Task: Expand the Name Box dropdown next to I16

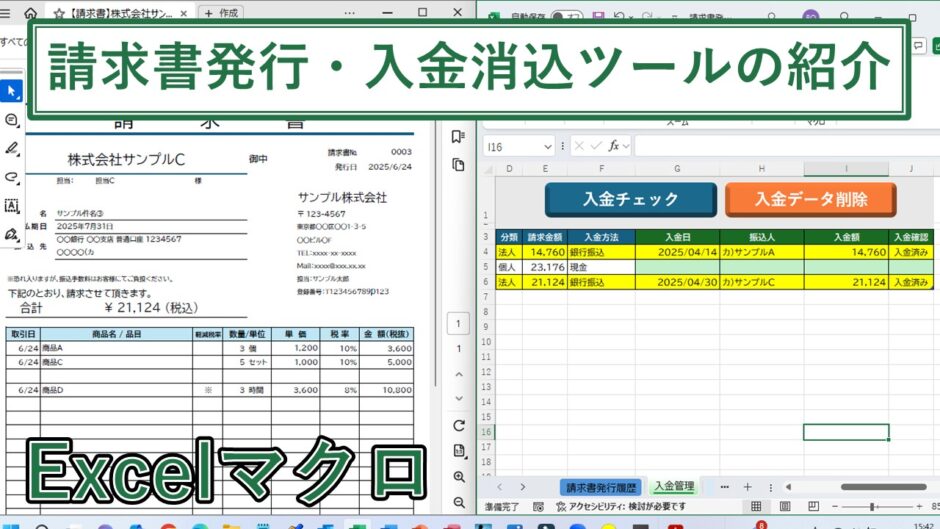Action: (x=547, y=146)
